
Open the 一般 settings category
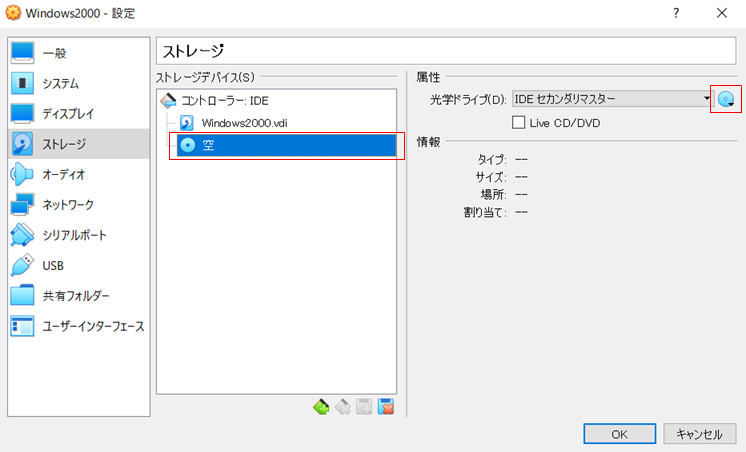(79, 53)
